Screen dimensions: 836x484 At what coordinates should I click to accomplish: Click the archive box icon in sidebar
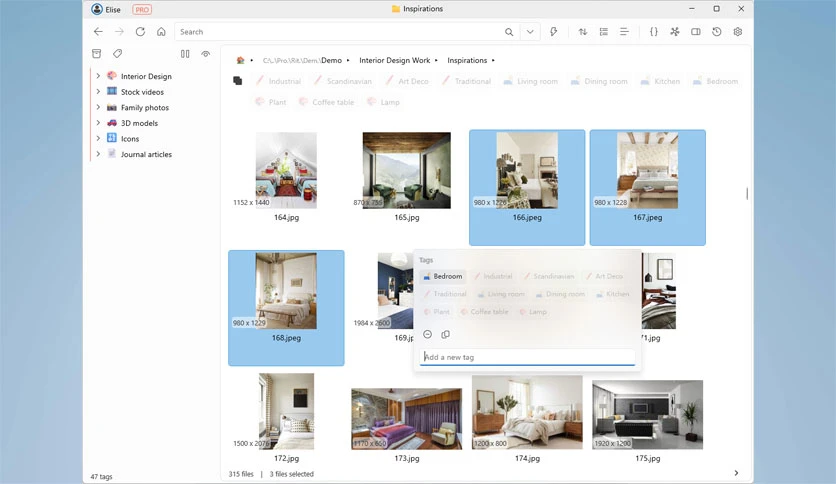(x=97, y=53)
